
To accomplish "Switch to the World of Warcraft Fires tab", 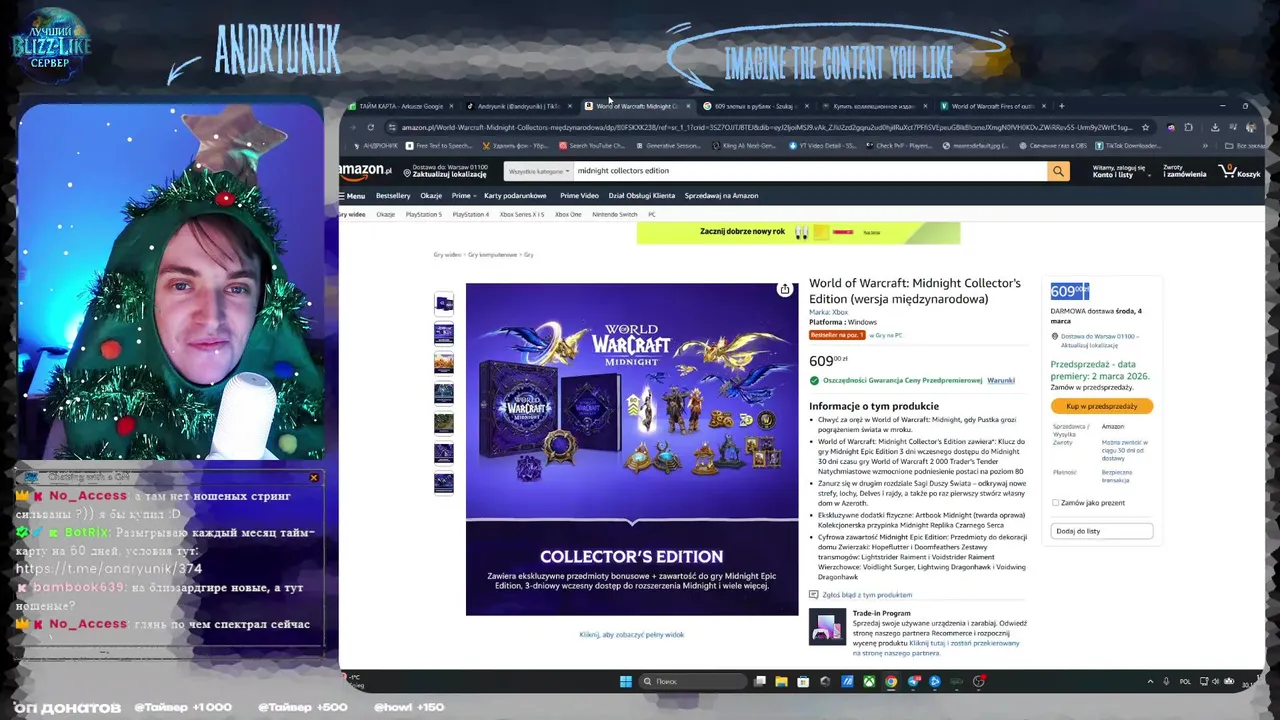I will 992,106.
